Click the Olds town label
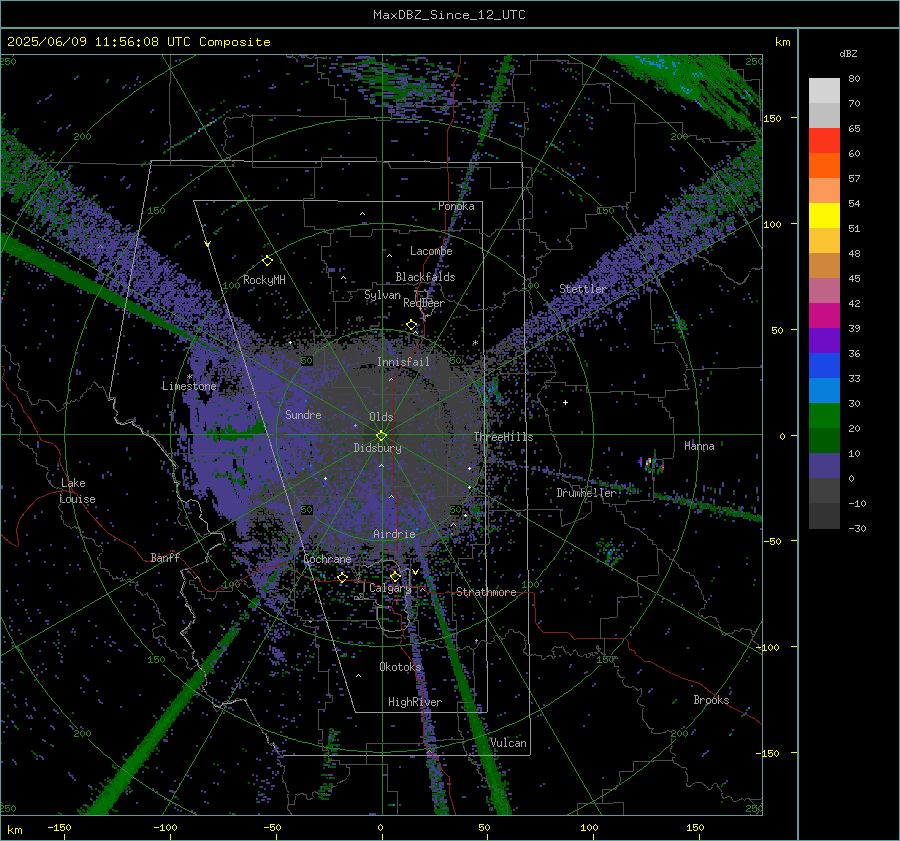Image resolution: width=900 pixels, height=841 pixels. point(381,417)
